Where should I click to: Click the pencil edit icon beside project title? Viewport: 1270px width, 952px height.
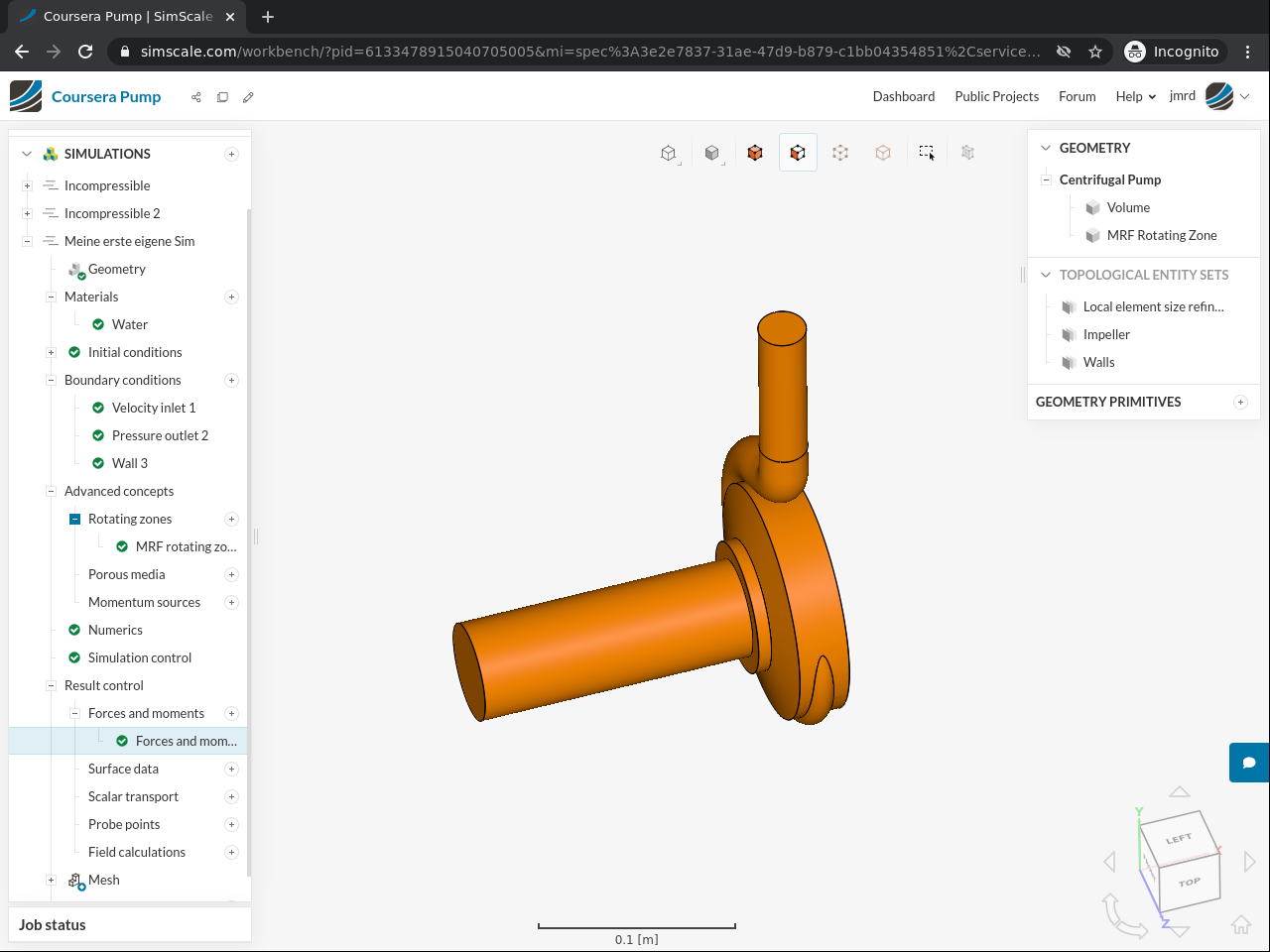248,97
